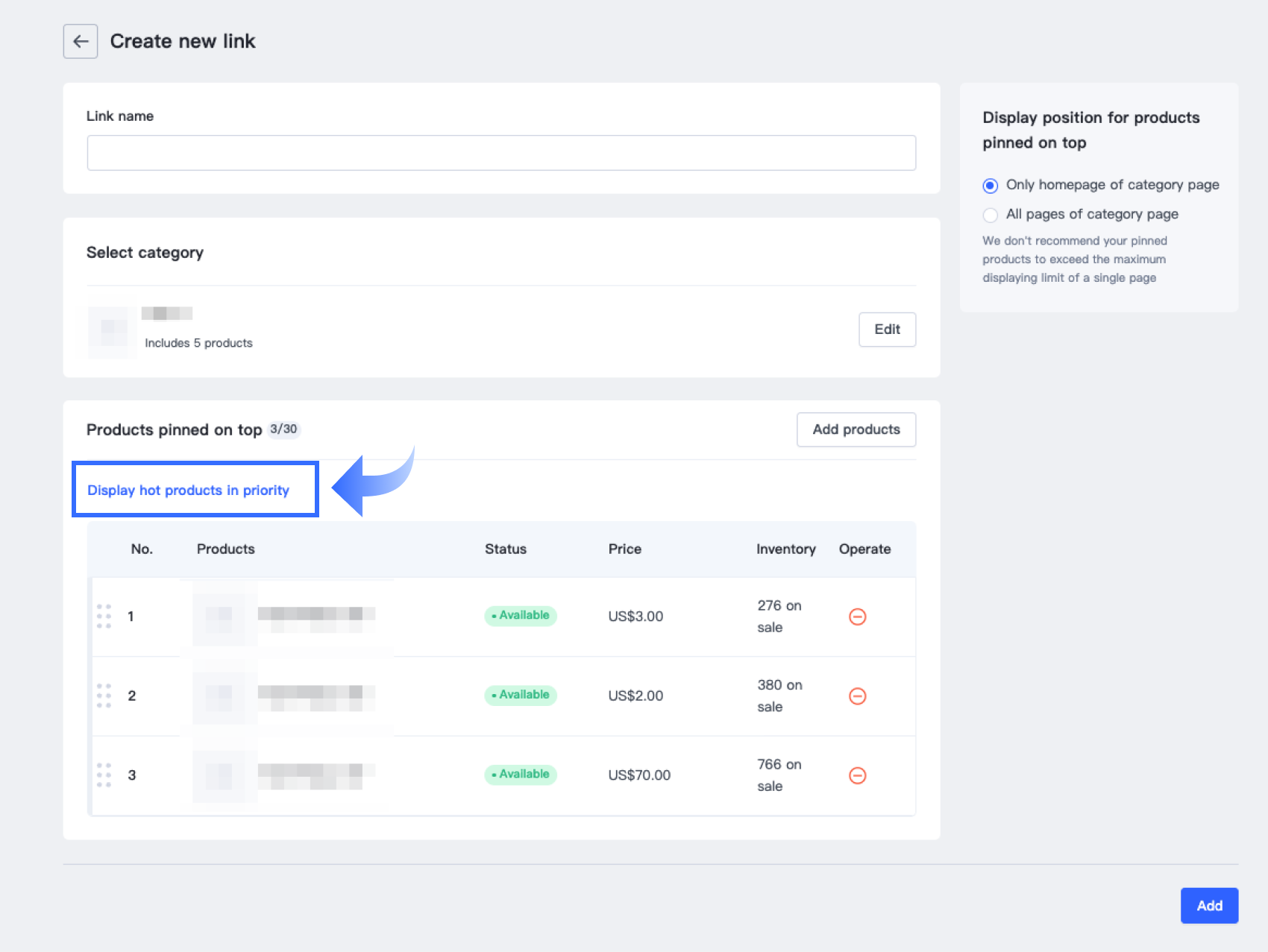Click the Inventory column header
Image resolution: width=1268 pixels, height=952 pixels.
[785, 549]
